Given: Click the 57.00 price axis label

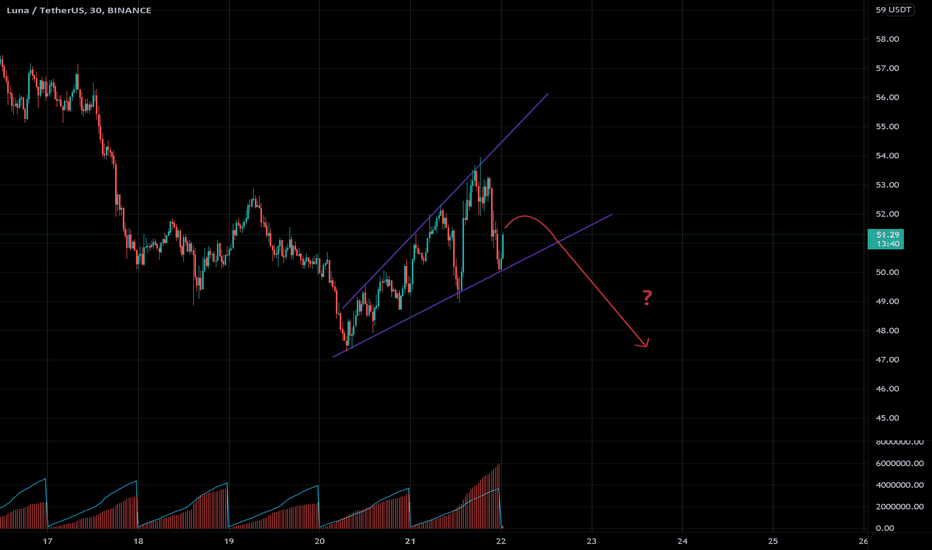Looking at the screenshot, I should 887,68.
